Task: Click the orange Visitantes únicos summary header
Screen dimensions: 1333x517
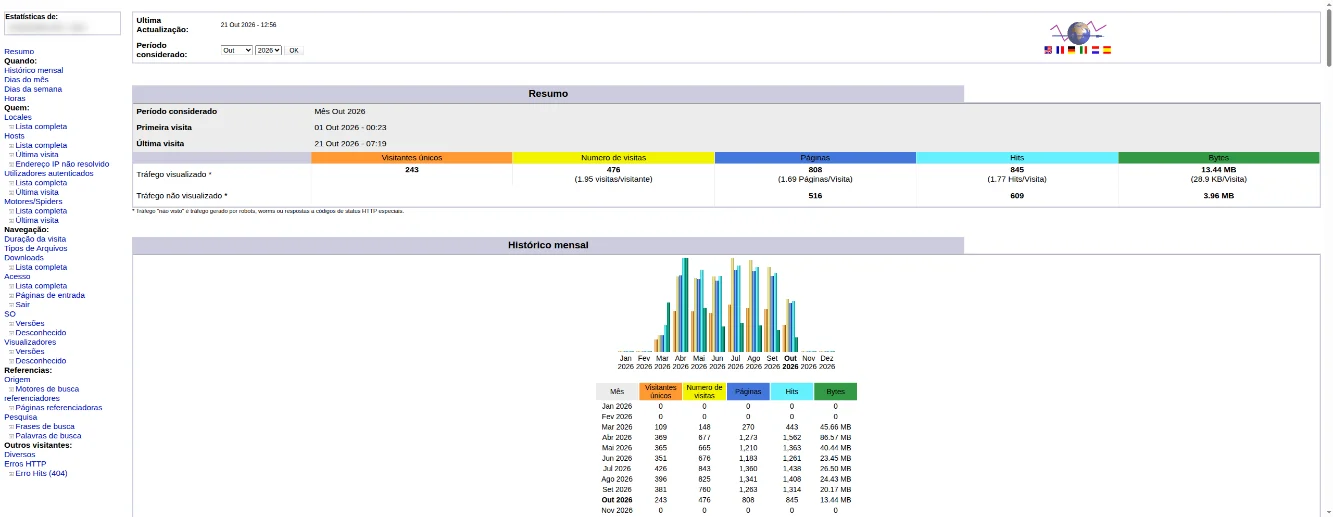Action: coord(412,158)
